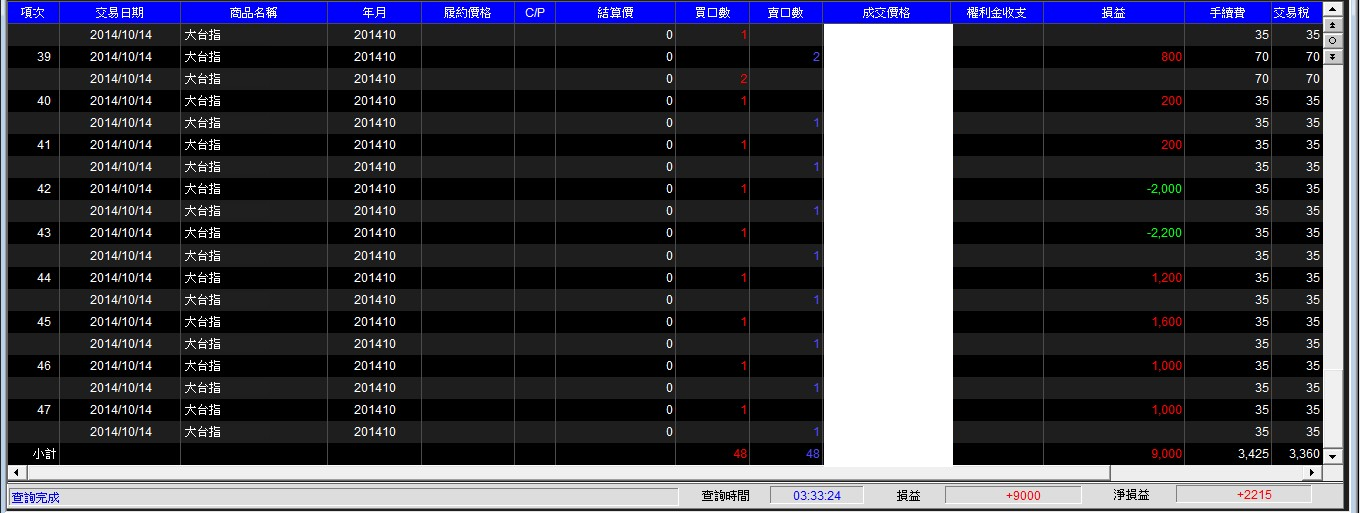Click the 2014/10/14 trade date in row 45
The image size is (1360, 513).
pos(121,322)
